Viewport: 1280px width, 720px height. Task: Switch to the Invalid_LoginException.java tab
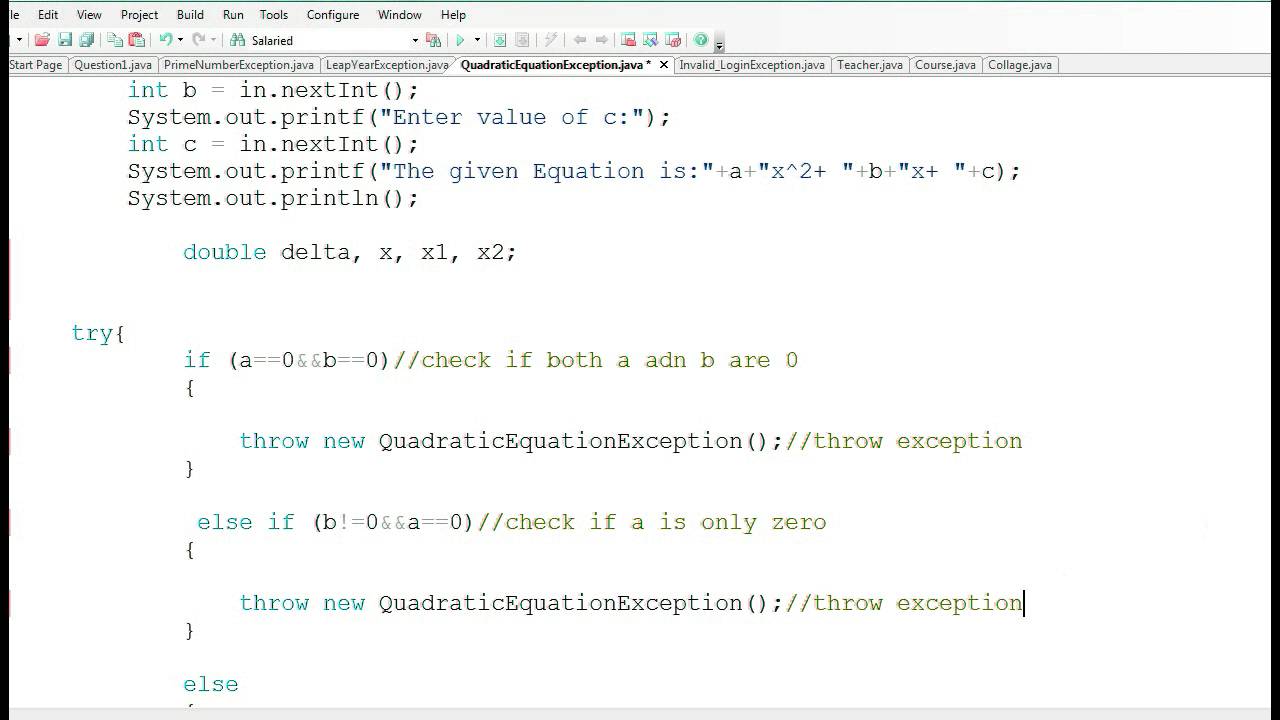pos(752,65)
